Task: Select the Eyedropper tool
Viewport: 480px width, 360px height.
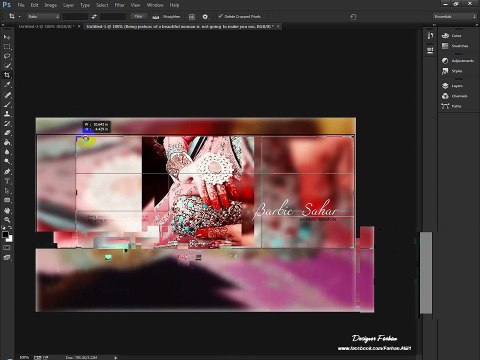Action: point(7,85)
